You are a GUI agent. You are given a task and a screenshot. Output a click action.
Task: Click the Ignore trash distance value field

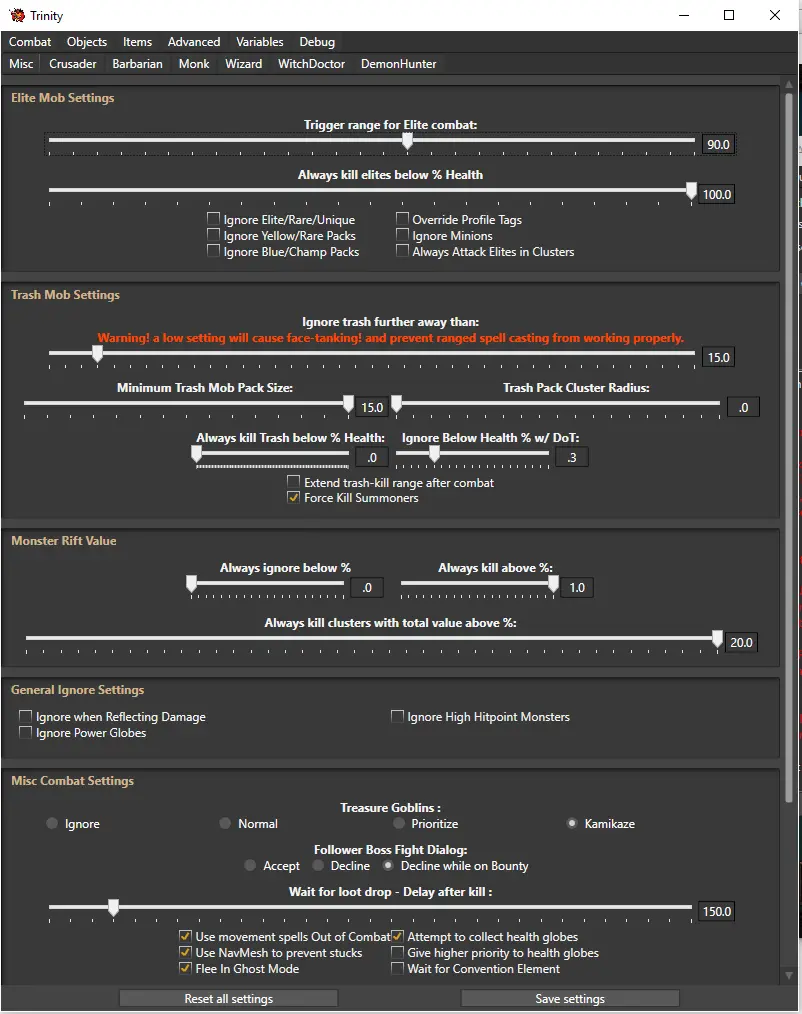[718, 358]
